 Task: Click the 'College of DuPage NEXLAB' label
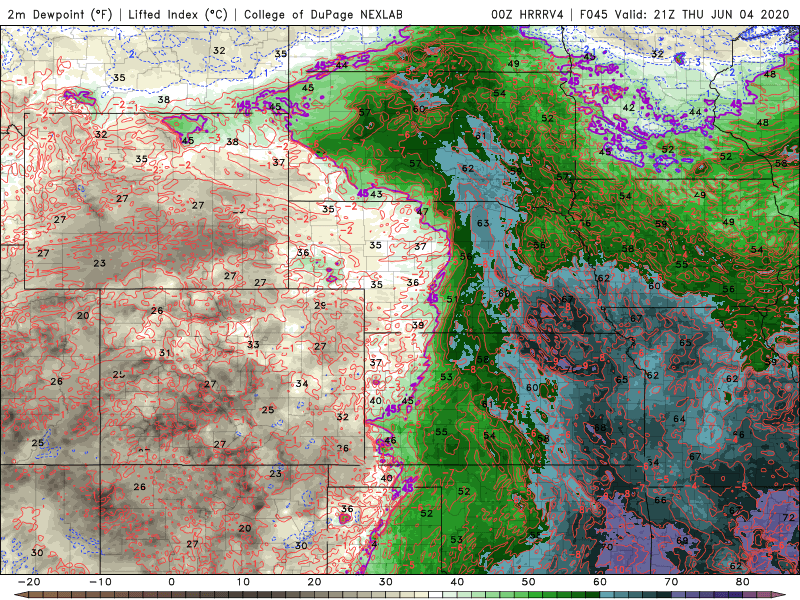[x=323, y=15]
